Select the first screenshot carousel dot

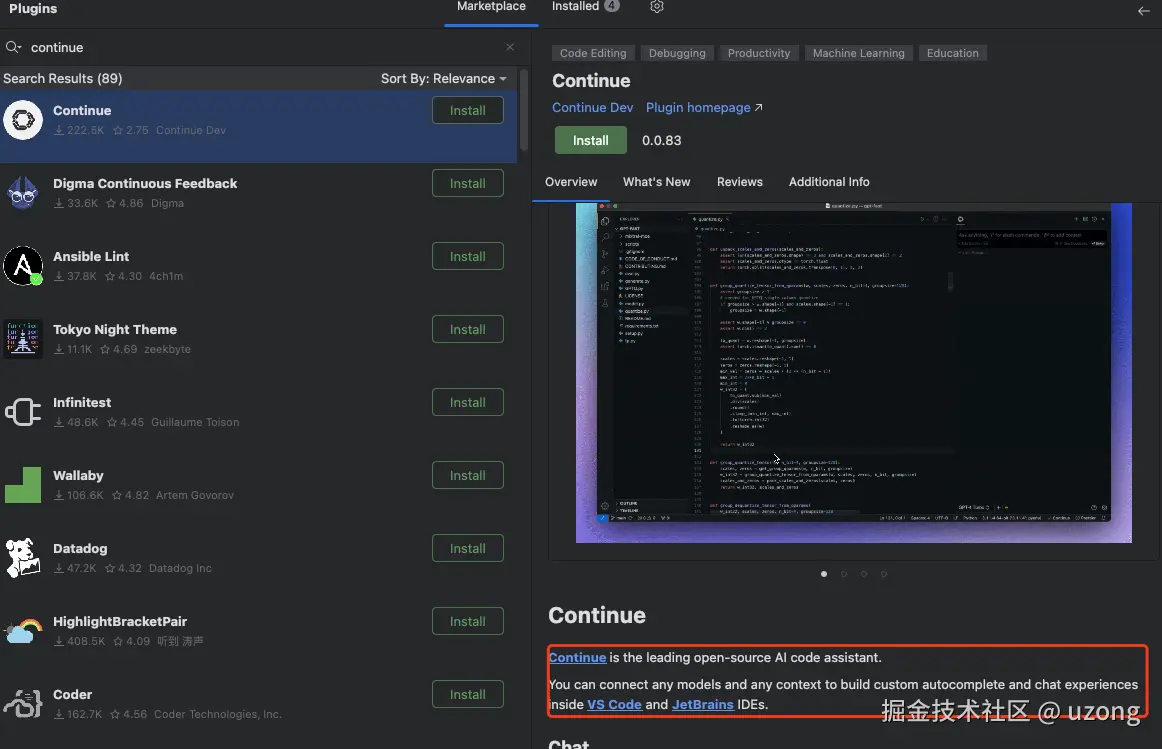point(824,574)
